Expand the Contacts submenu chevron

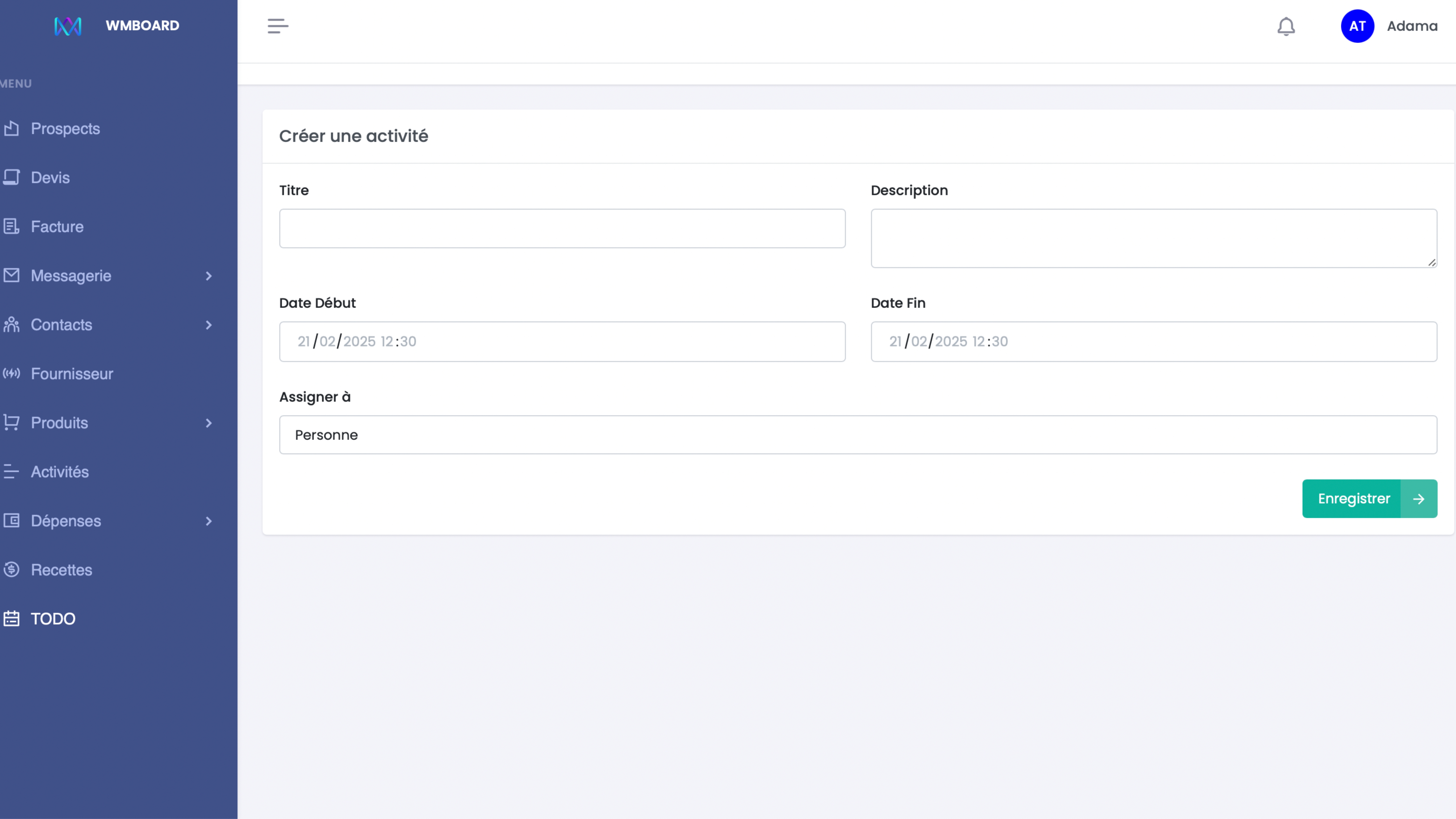point(208,325)
